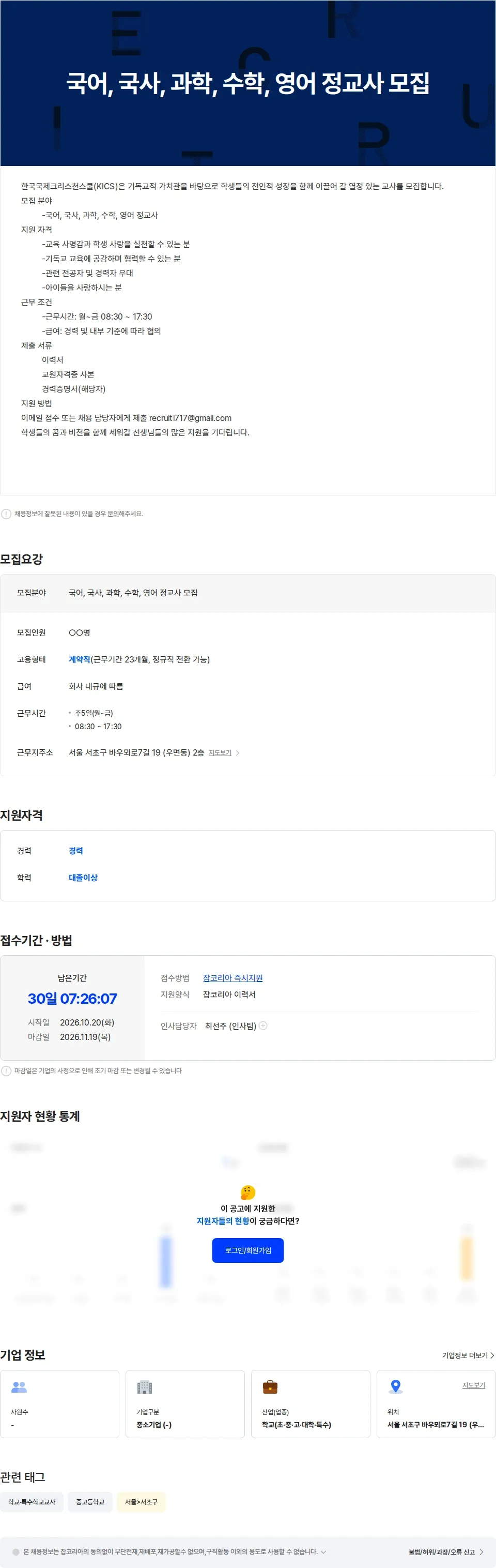The height and width of the screenshot is (1568, 496).
Task: Click 시작일 2026.10.20(화) date
Action: click(x=87, y=1022)
